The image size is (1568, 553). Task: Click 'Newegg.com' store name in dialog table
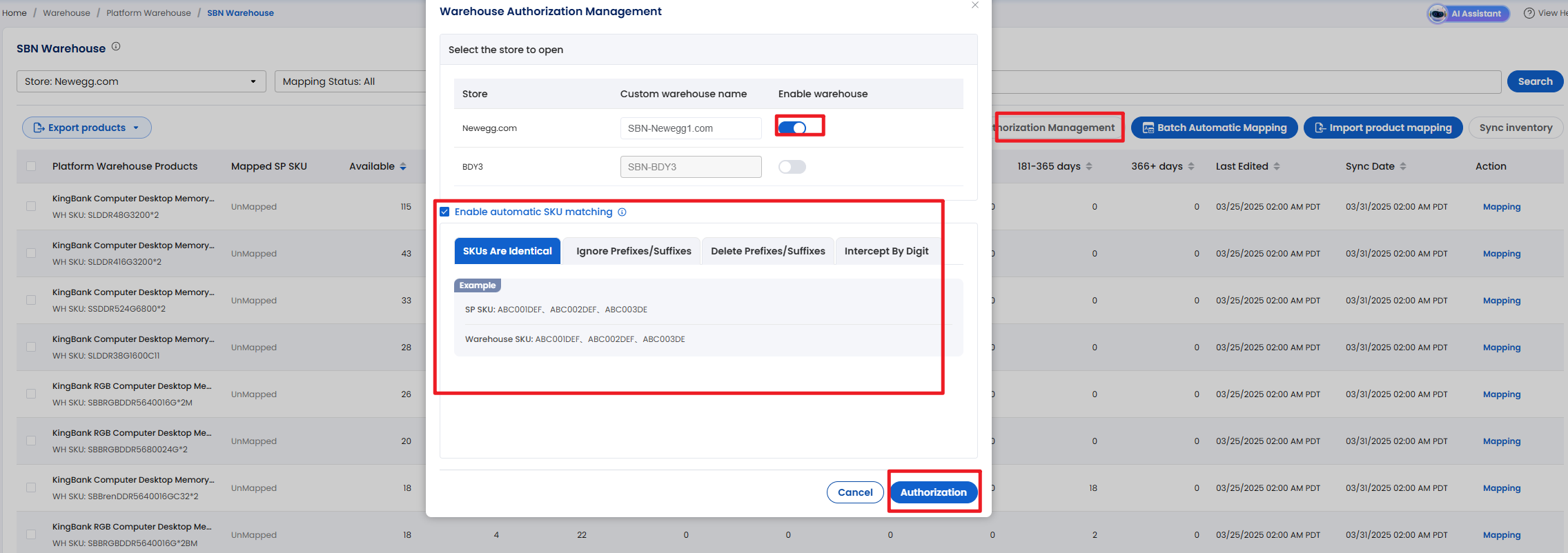tap(489, 128)
